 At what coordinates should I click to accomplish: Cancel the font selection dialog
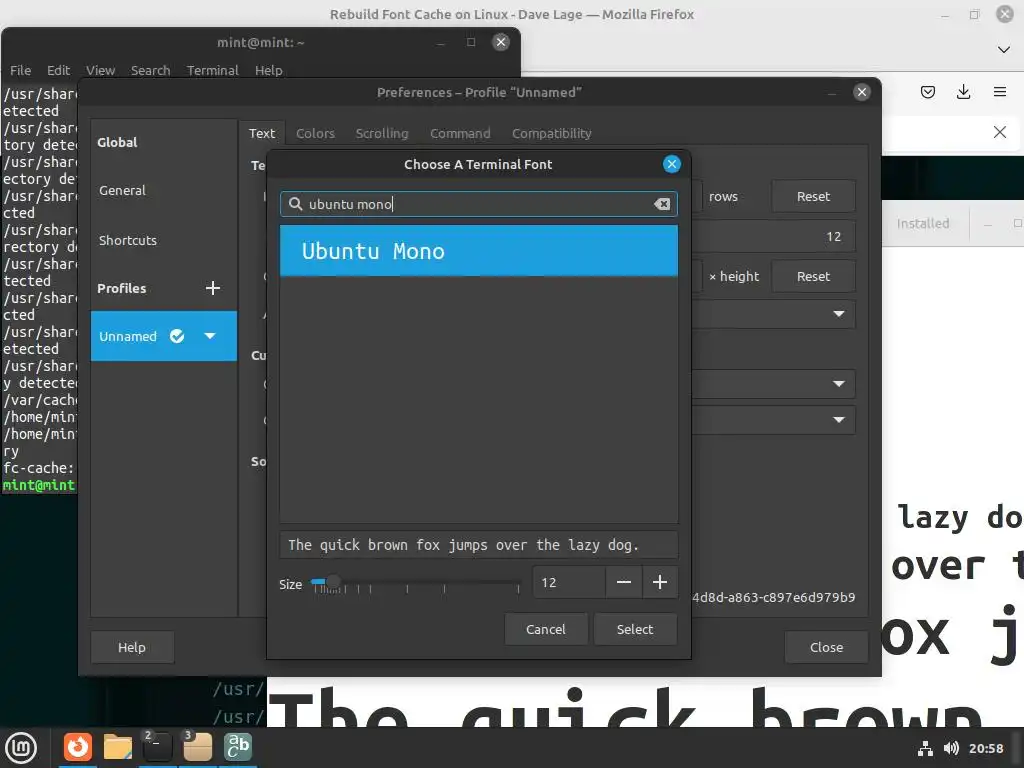click(546, 630)
